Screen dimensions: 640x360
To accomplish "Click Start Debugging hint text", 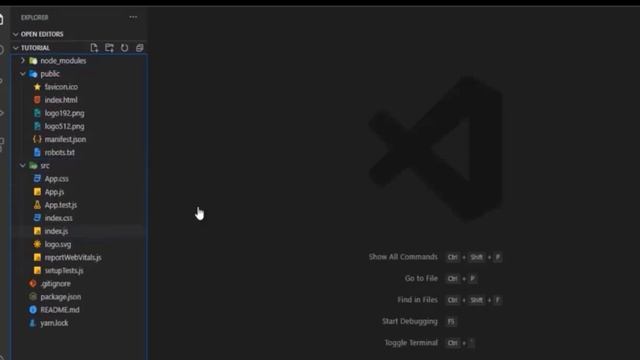I will click(410, 321).
